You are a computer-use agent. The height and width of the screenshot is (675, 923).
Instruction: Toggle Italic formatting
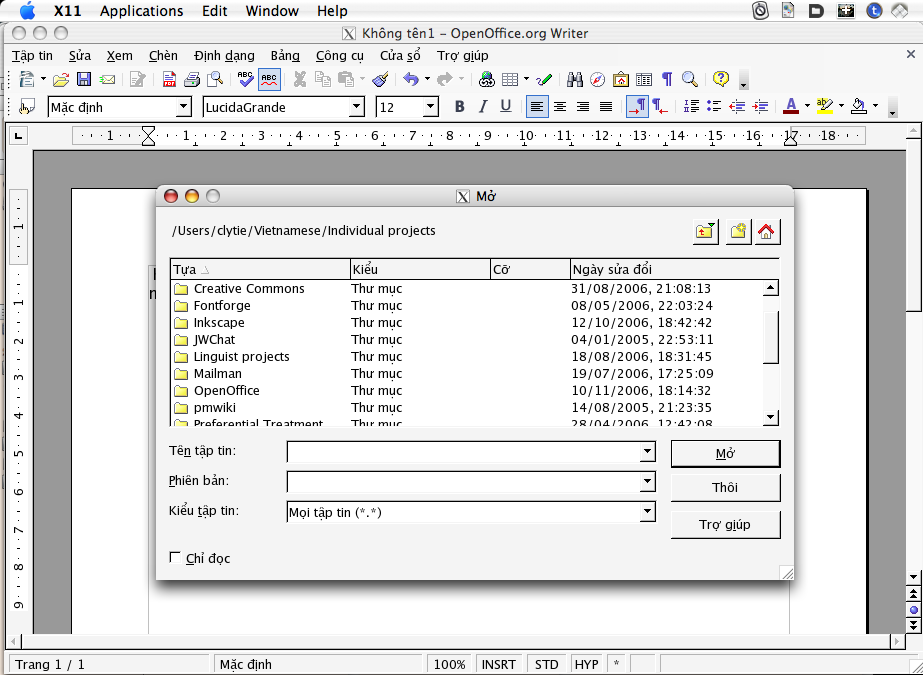pos(483,107)
